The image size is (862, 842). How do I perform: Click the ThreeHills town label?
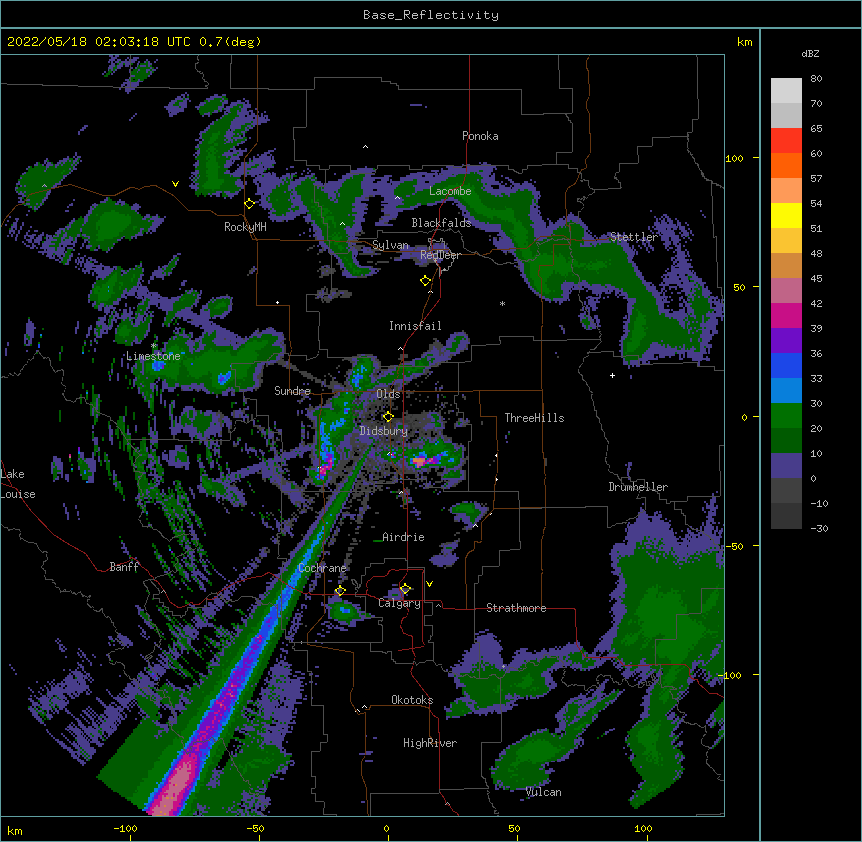coord(534,418)
